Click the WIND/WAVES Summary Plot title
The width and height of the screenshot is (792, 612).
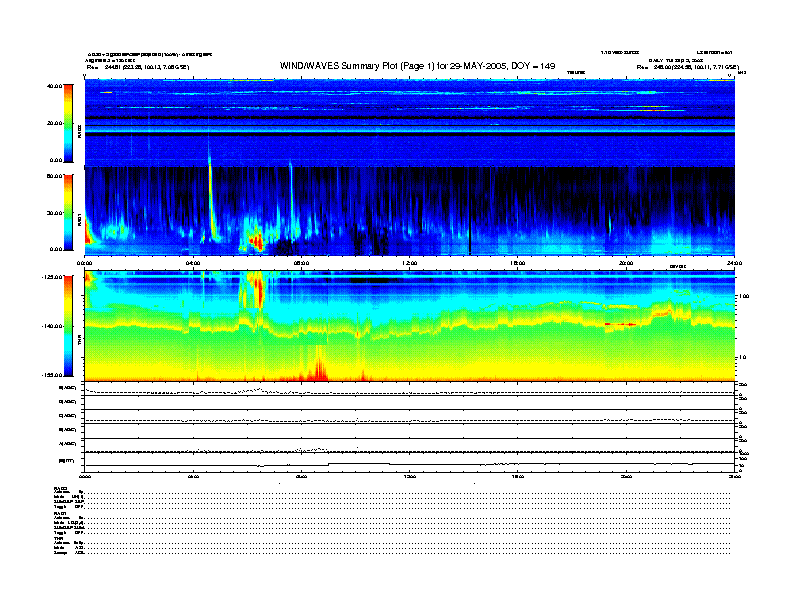[417, 66]
